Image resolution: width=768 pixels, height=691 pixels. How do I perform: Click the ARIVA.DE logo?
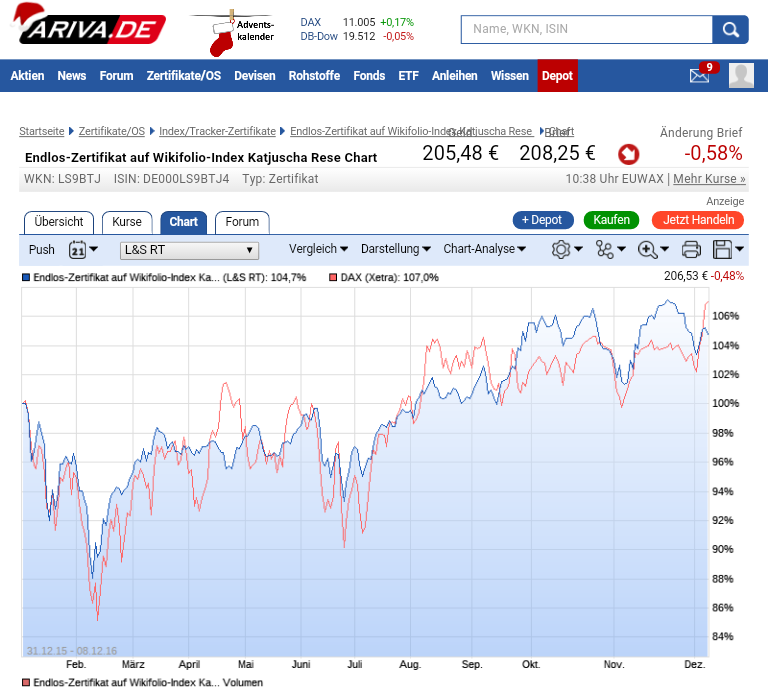click(90, 27)
